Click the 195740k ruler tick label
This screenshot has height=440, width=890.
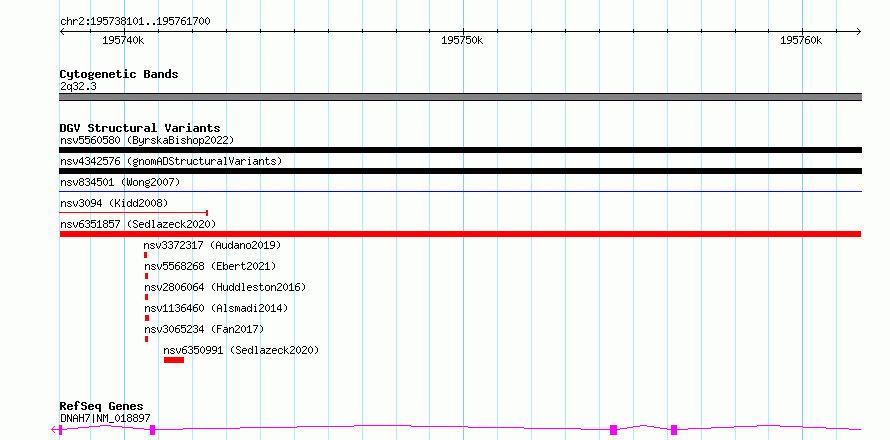click(123, 40)
